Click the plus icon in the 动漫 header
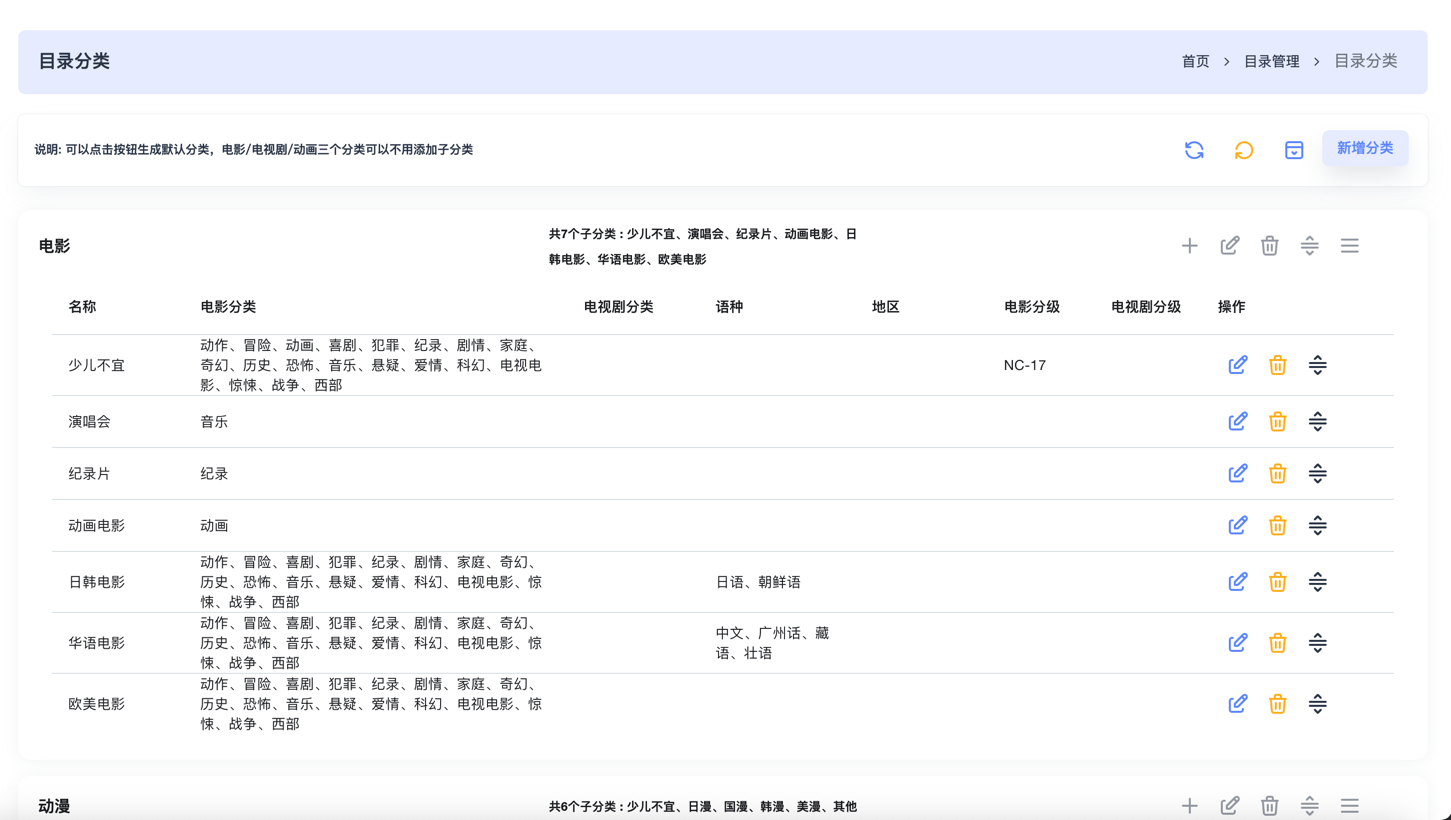Image resolution: width=1451 pixels, height=820 pixels. (1189, 806)
